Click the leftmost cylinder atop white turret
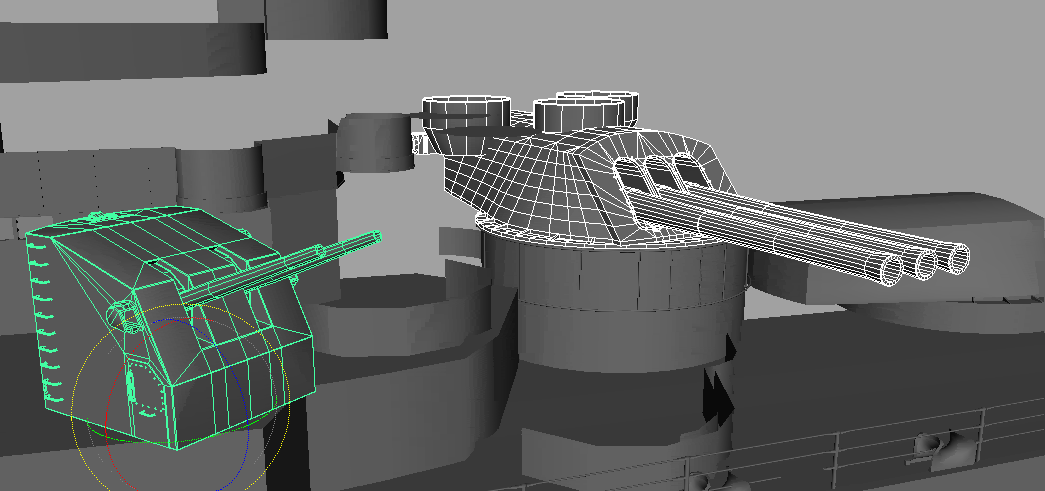Screen dimensions: 1045x491 click(x=465, y=108)
